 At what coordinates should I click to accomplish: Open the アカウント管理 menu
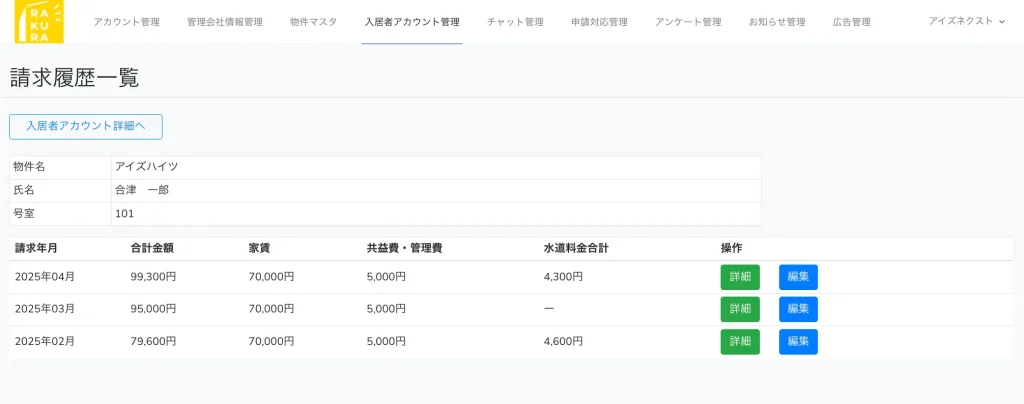point(126,22)
